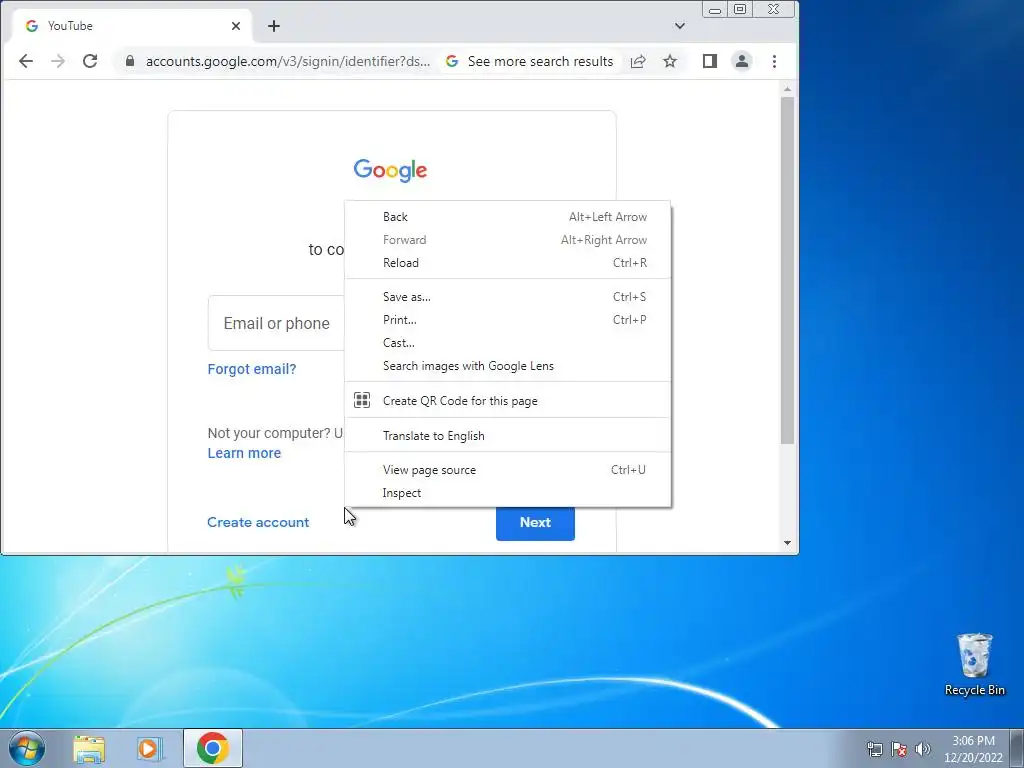Choose Search images with Google Lens
1024x768 pixels.
point(507,366)
